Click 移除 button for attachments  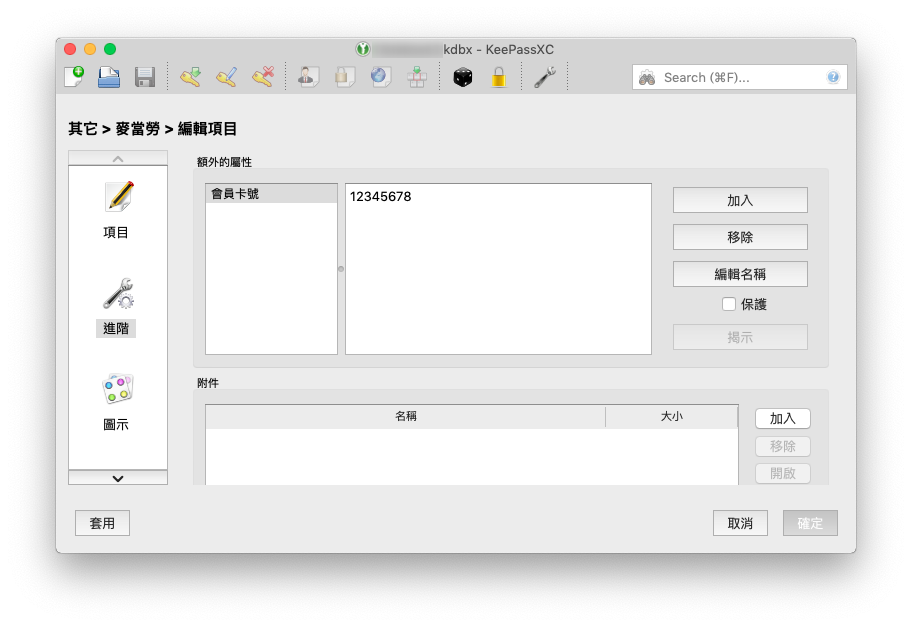coord(782,446)
